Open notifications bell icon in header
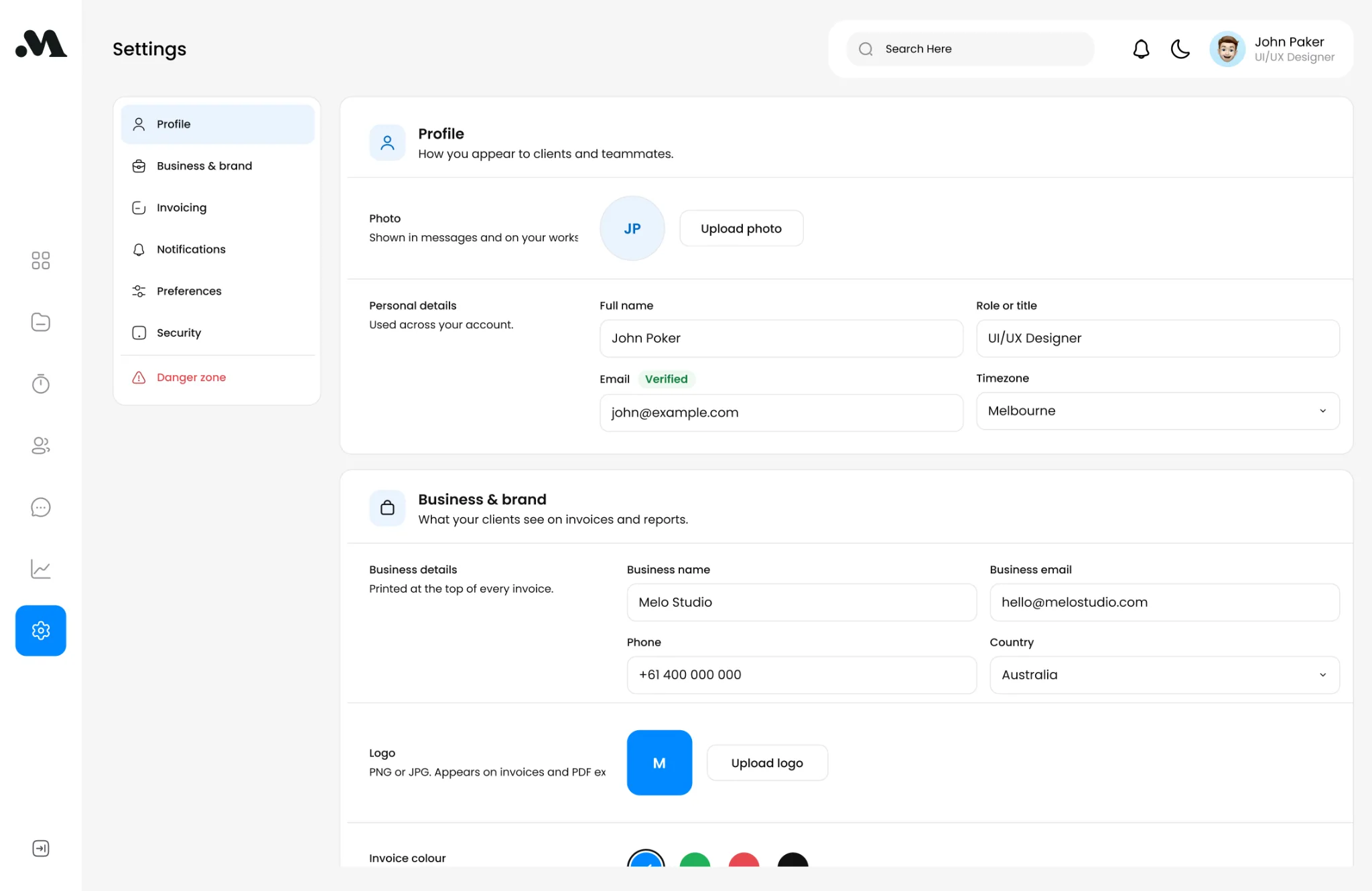The width and height of the screenshot is (1372, 891). pyautogui.click(x=1142, y=49)
